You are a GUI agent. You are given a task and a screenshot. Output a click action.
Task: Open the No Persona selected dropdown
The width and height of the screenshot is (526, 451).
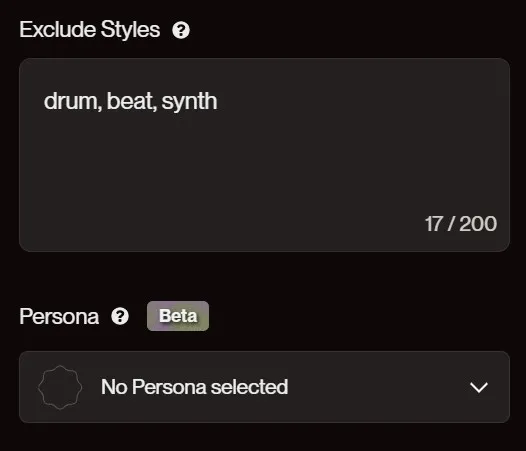coord(264,387)
